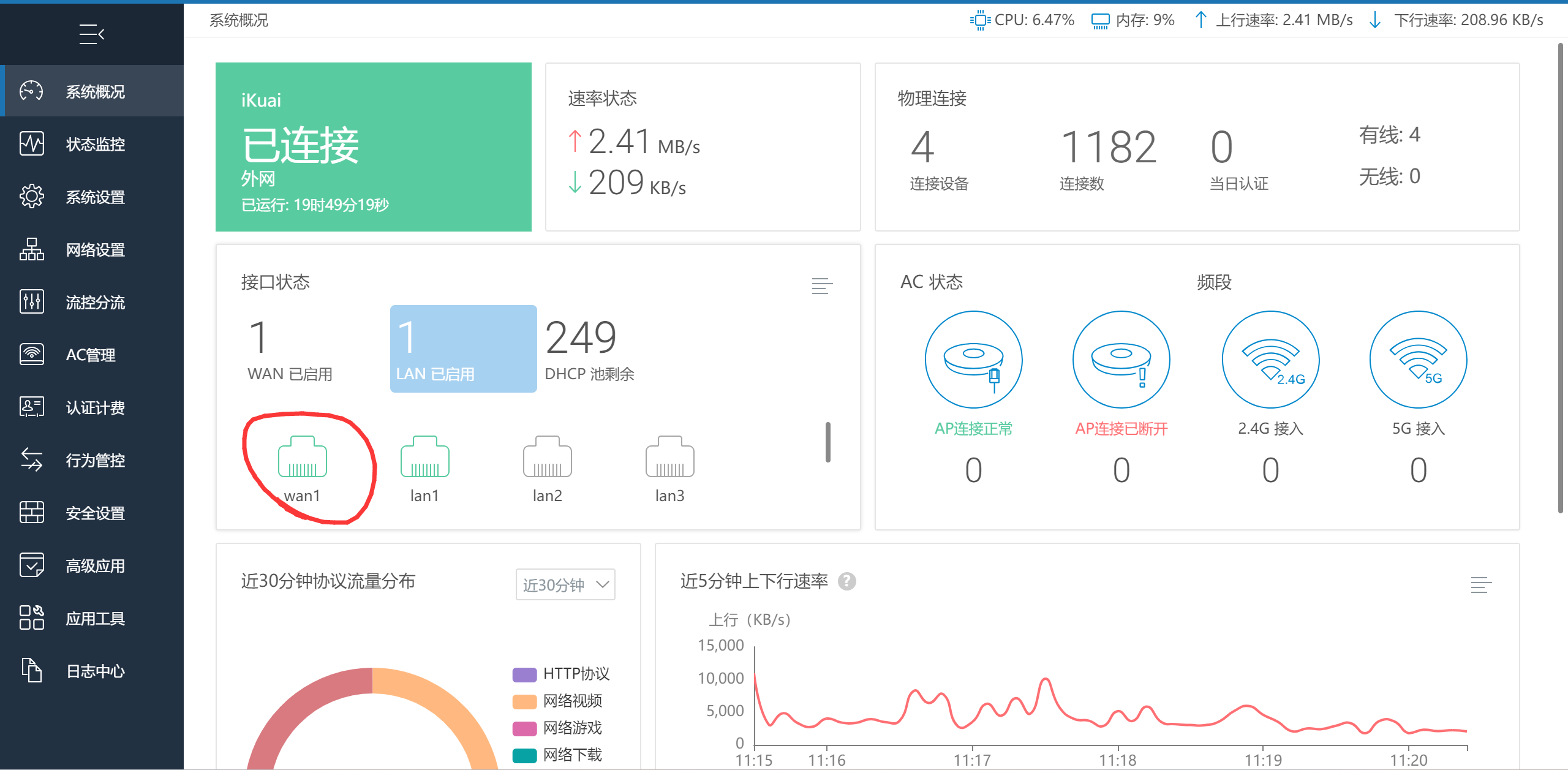Click the 5G wireless access icon
Viewport: 1568px width, 770px height.
(1418, 360)
